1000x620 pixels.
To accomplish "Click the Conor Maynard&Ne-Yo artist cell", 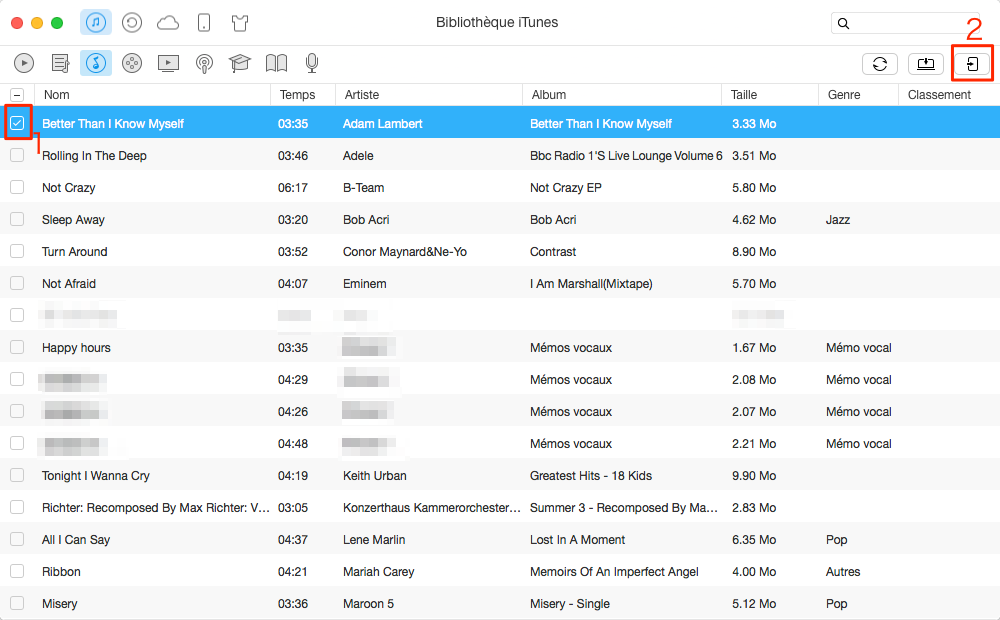I will point(405,251).
